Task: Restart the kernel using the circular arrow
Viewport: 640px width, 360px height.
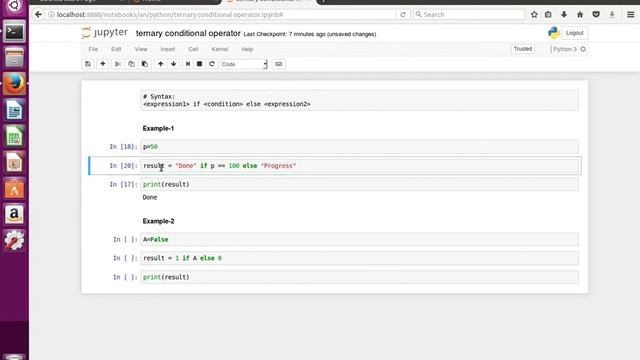Action: click(x=212, y=64)
